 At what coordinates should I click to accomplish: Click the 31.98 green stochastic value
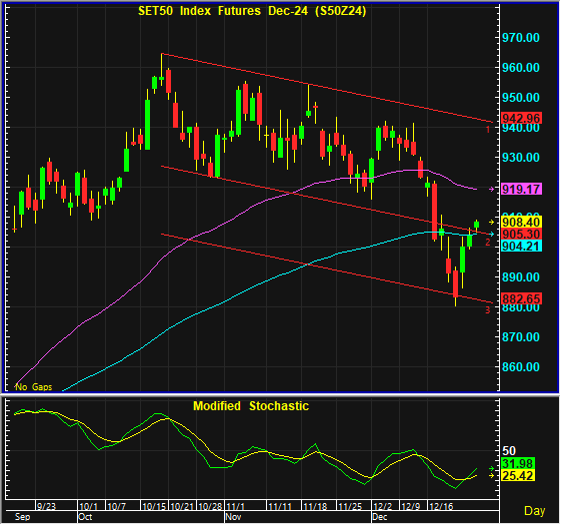pos(518,464)
